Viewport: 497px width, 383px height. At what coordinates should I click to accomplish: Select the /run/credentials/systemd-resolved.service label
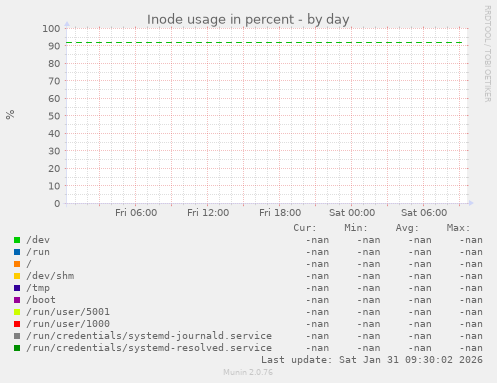point(149,348)
